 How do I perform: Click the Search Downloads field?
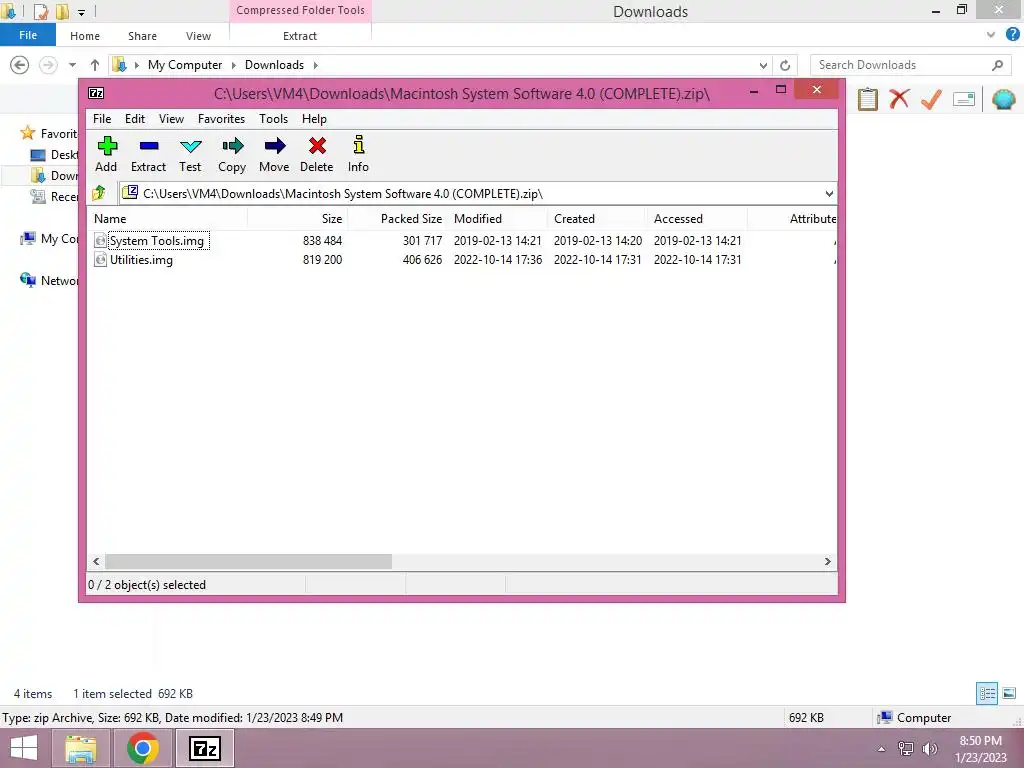pos(908,65)
